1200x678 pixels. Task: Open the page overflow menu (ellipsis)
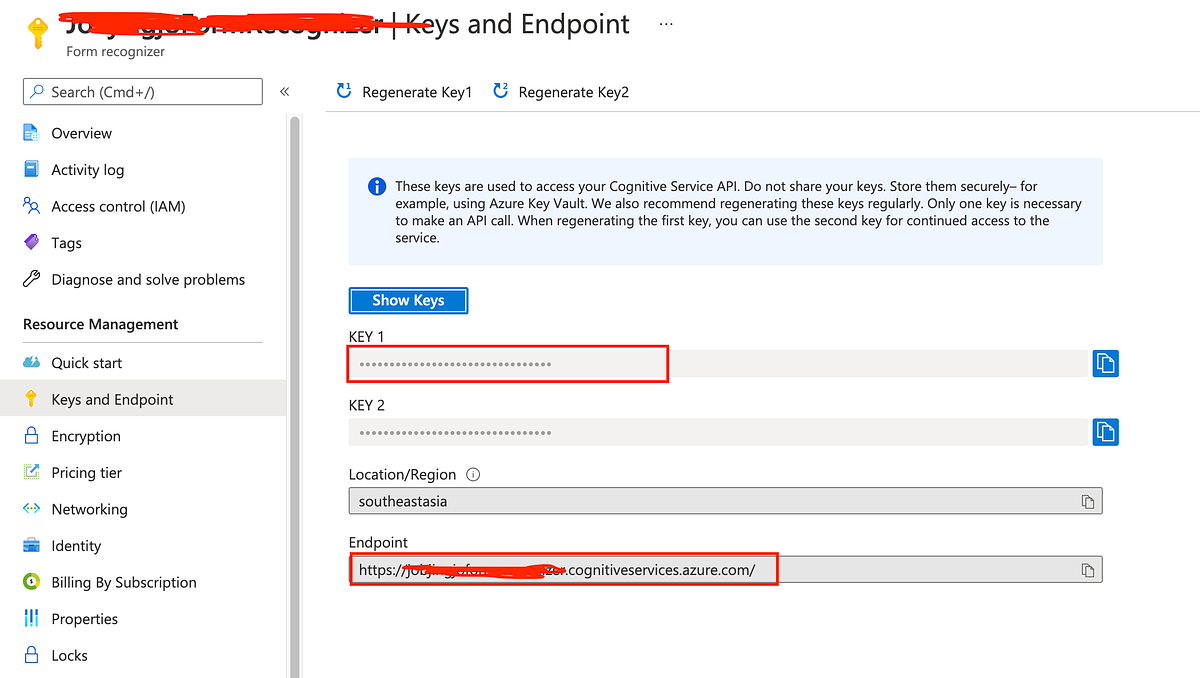[665, 22]
